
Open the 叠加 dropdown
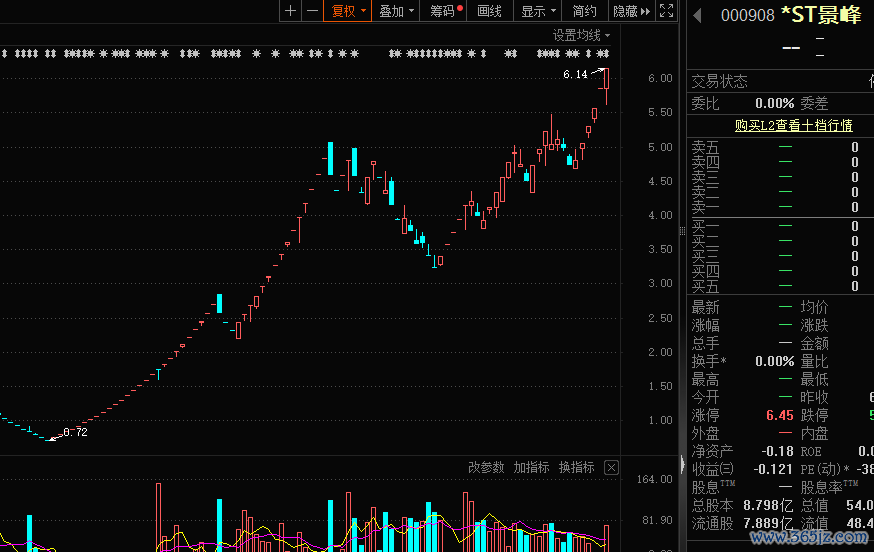(396, 11)
